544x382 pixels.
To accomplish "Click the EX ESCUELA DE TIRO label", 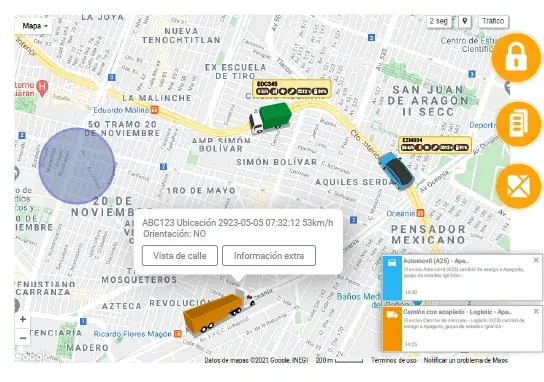I will pyautogui.click(x=235, y=71).
